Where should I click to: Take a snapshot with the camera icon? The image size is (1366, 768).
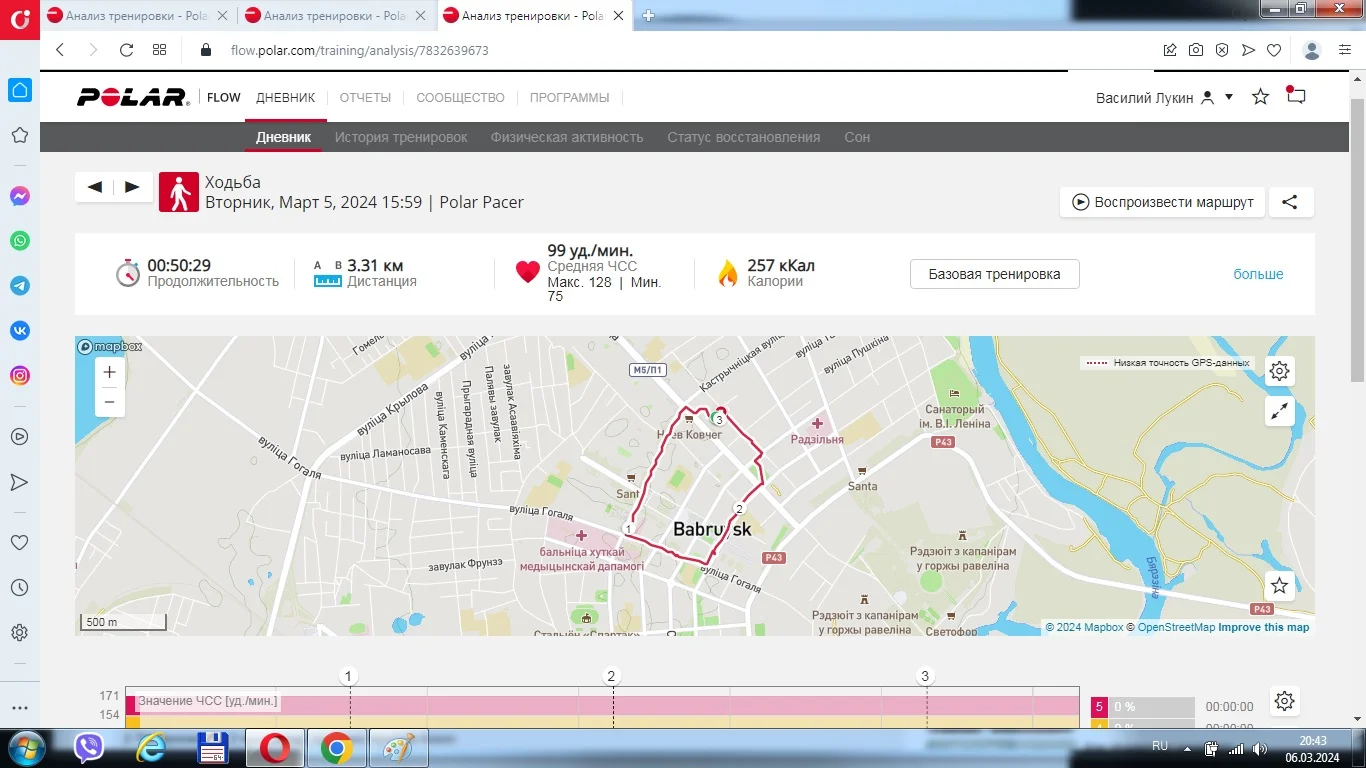tap(1196, 50)
